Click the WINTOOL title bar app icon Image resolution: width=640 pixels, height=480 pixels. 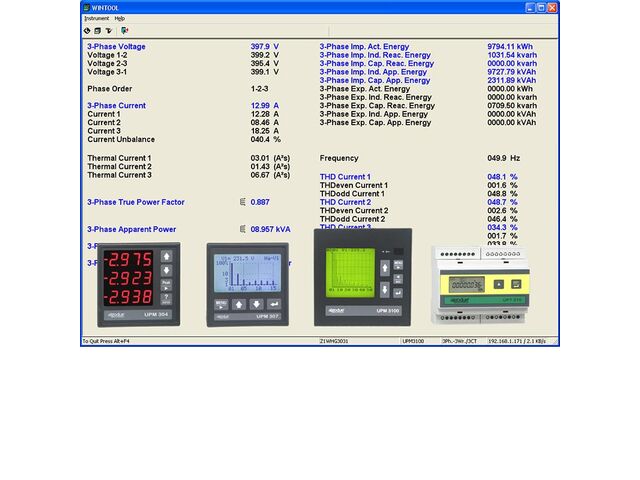87,7
